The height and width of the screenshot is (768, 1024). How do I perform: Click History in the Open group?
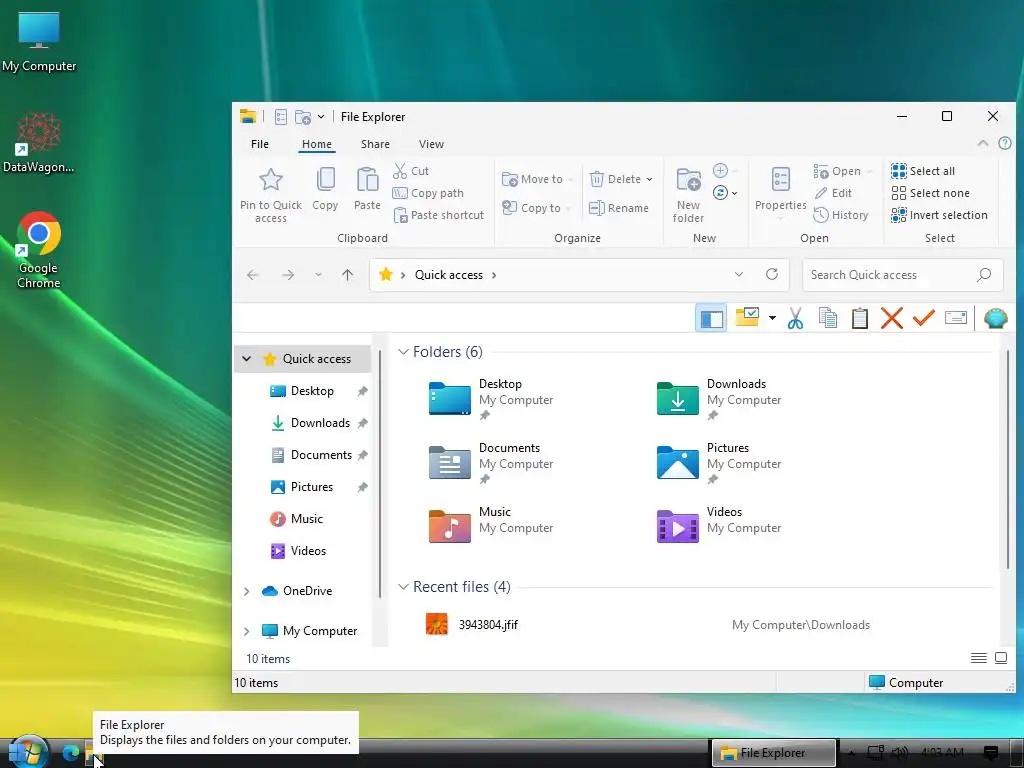(840, 215)
